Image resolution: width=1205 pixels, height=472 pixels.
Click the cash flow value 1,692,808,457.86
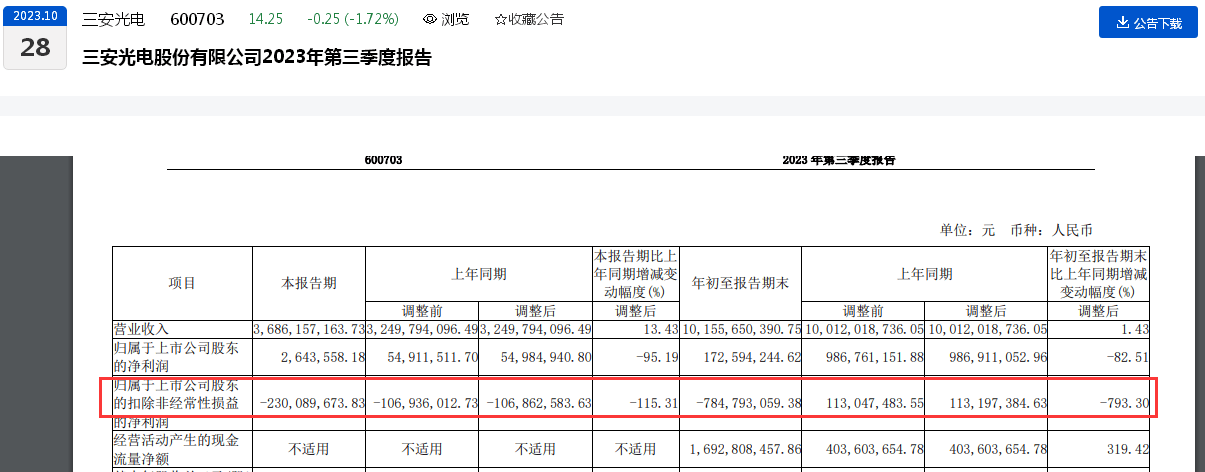(x=741, y=450)
